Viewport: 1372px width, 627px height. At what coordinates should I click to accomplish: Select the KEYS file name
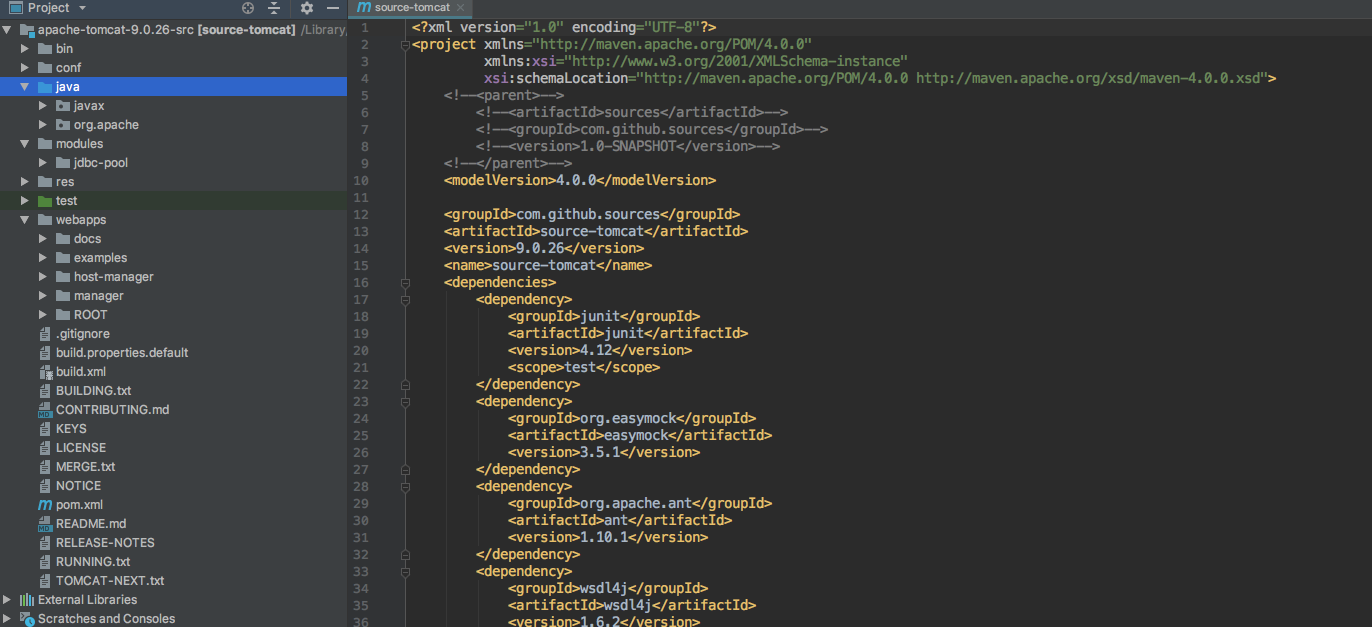coord(71,429)
